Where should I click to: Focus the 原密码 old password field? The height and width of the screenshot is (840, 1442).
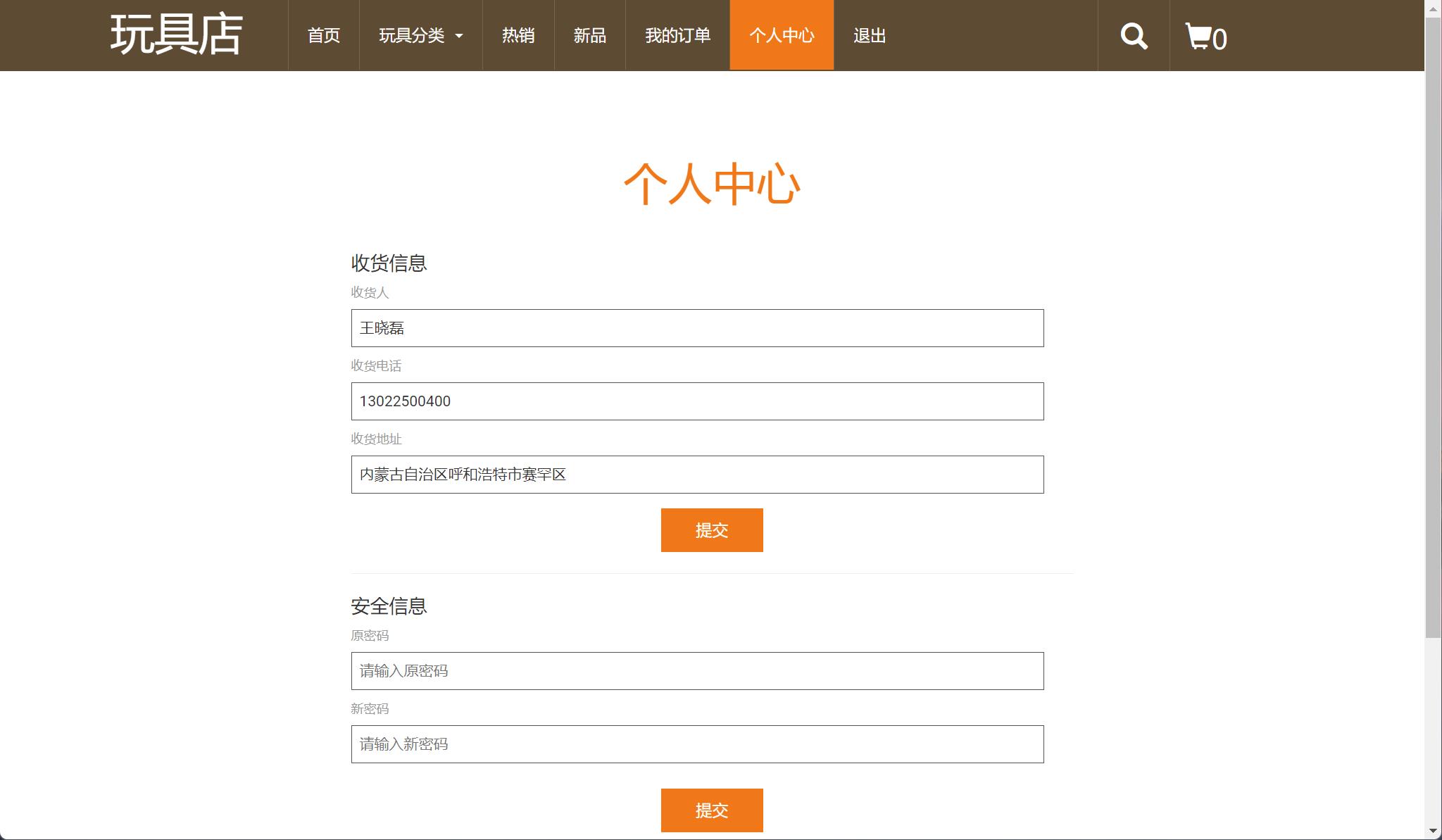697,671
